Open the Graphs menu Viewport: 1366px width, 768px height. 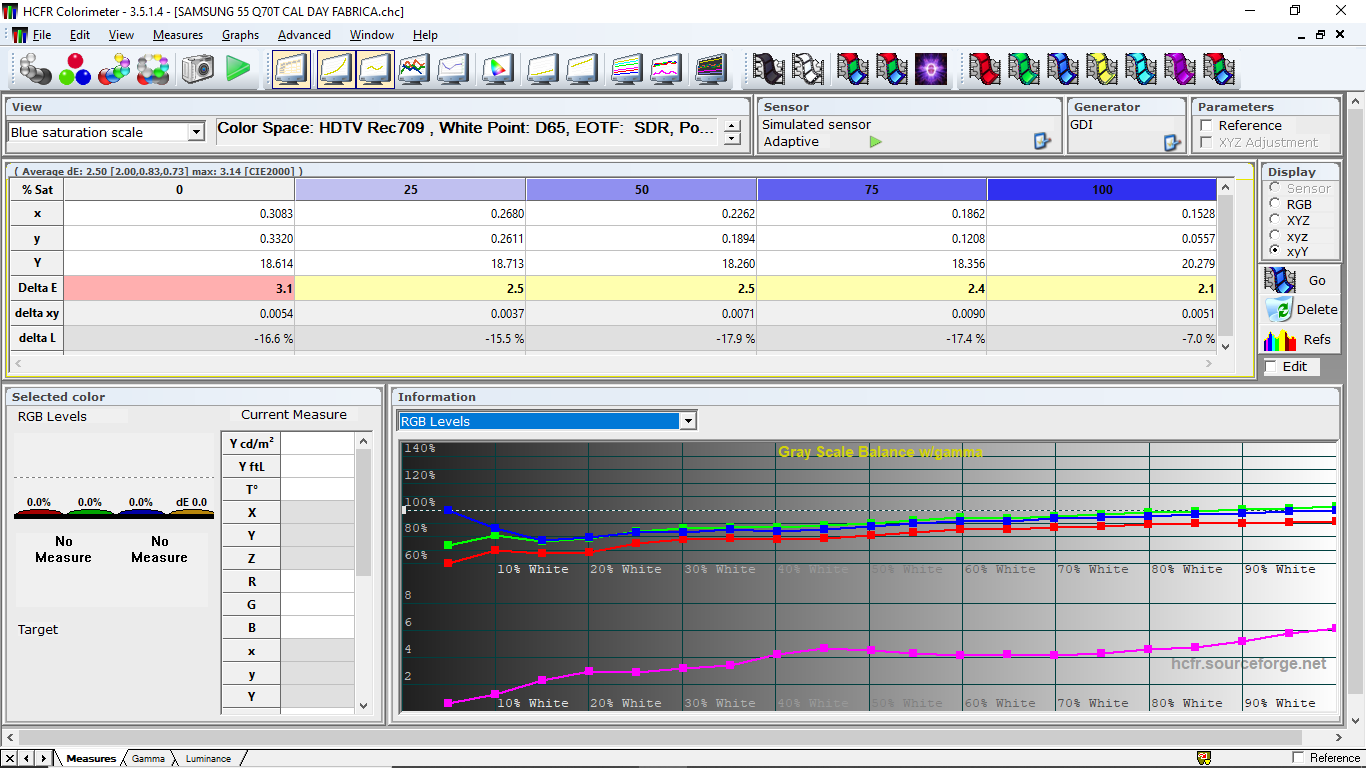click(240, 35)
